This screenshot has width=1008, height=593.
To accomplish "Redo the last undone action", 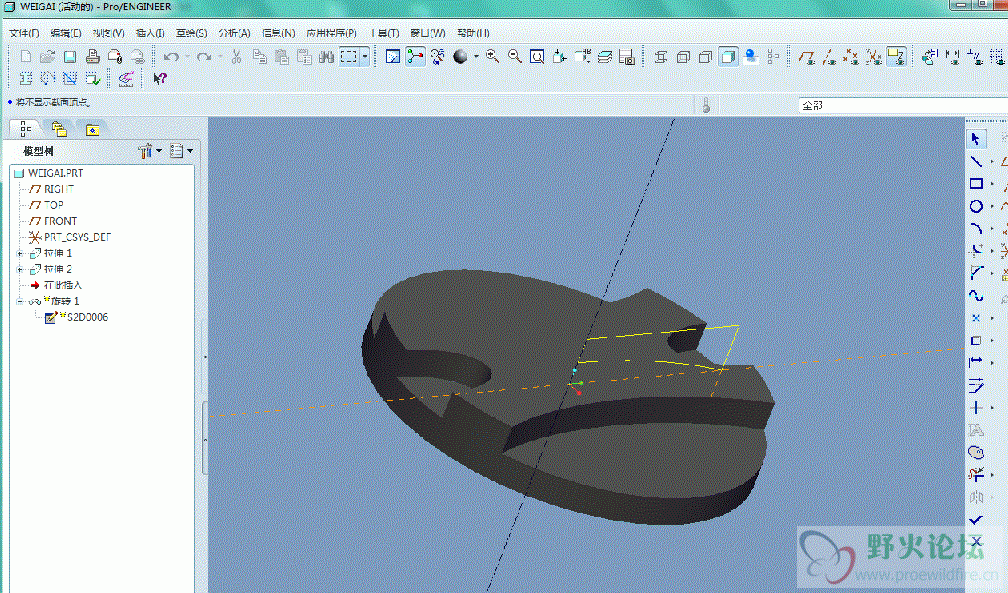I will [x=204, y=57].
